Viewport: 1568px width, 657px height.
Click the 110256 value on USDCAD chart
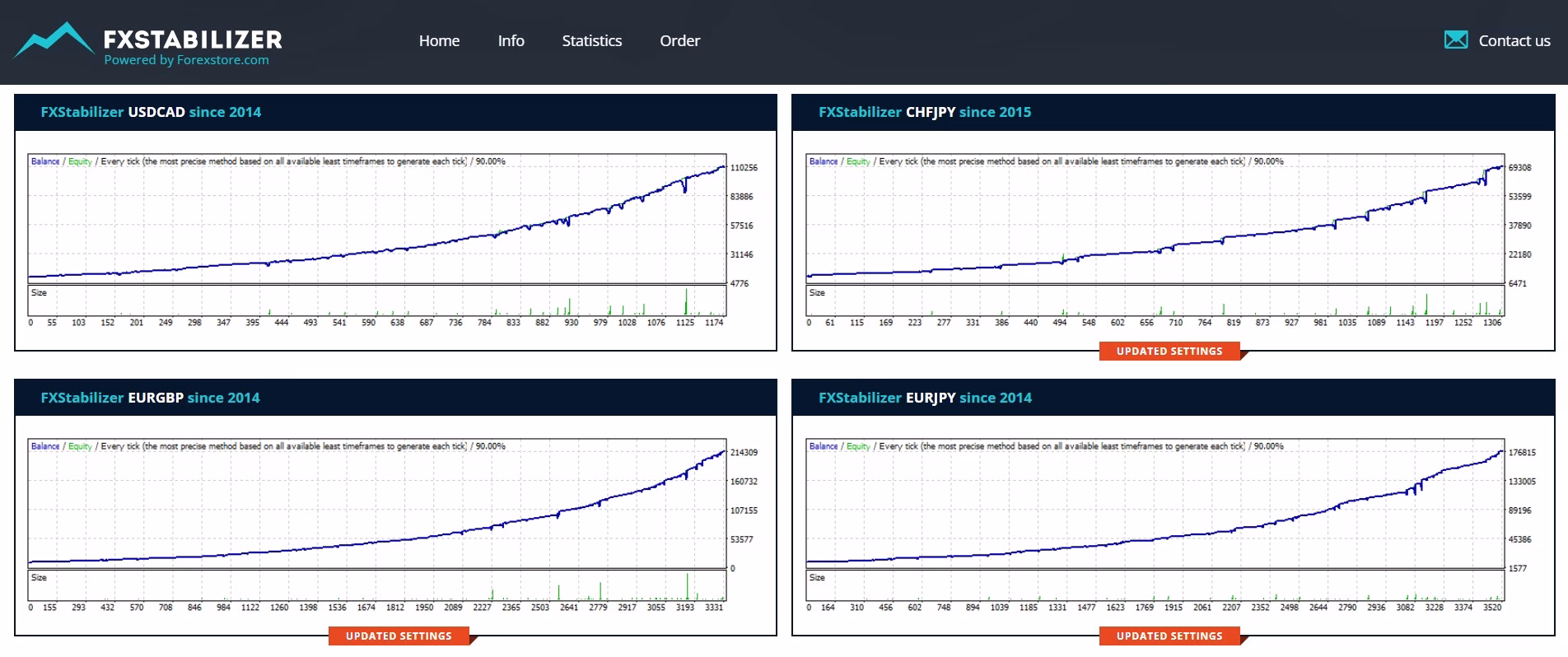tap(744, 168)
